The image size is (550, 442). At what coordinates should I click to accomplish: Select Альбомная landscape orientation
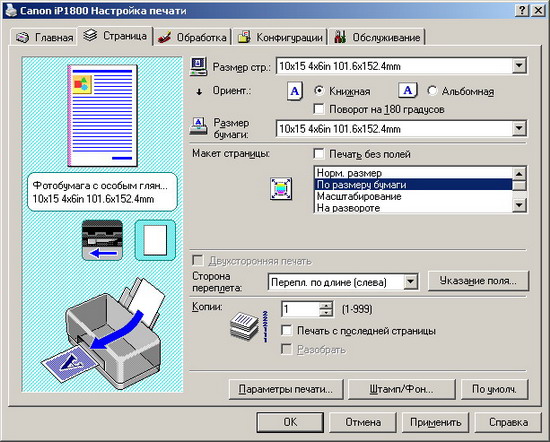pyautogui.click(x=432, y=91)
